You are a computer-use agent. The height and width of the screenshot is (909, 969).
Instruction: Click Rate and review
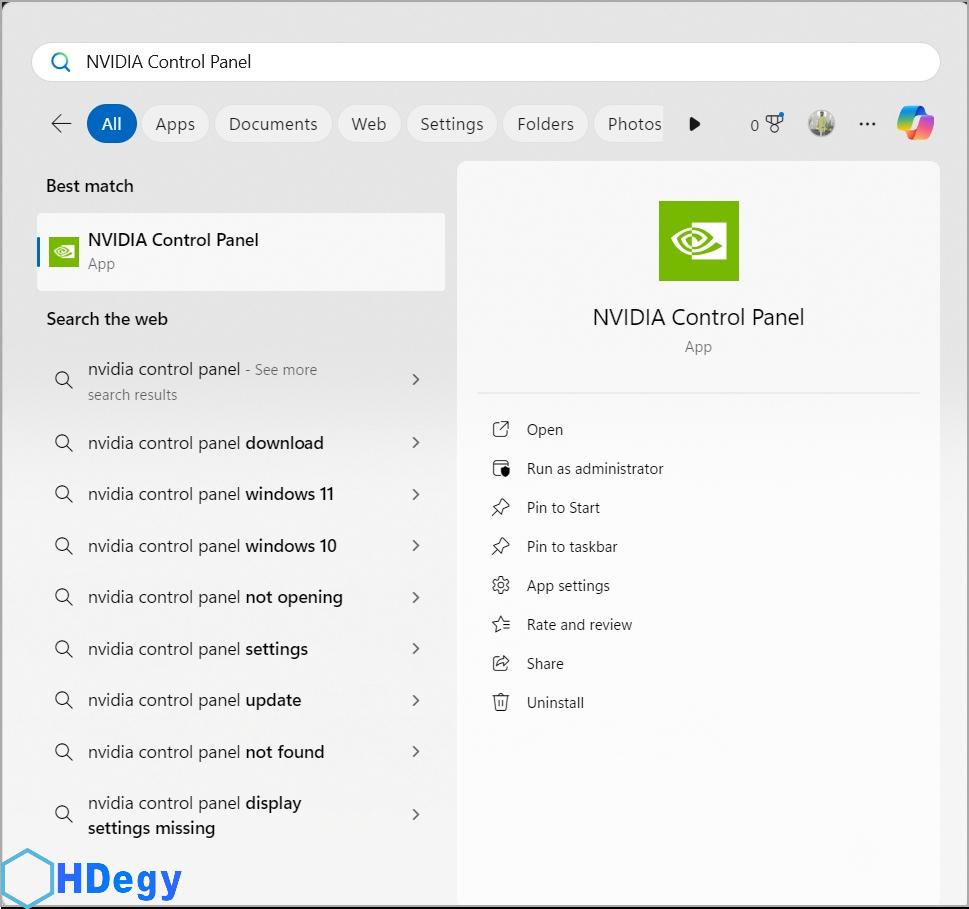579,624
